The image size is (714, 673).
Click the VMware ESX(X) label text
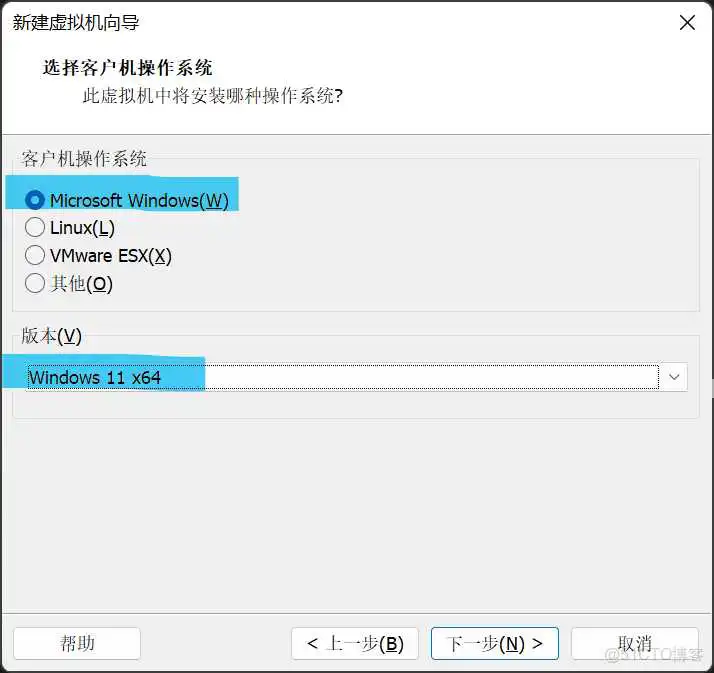[111, 256]
